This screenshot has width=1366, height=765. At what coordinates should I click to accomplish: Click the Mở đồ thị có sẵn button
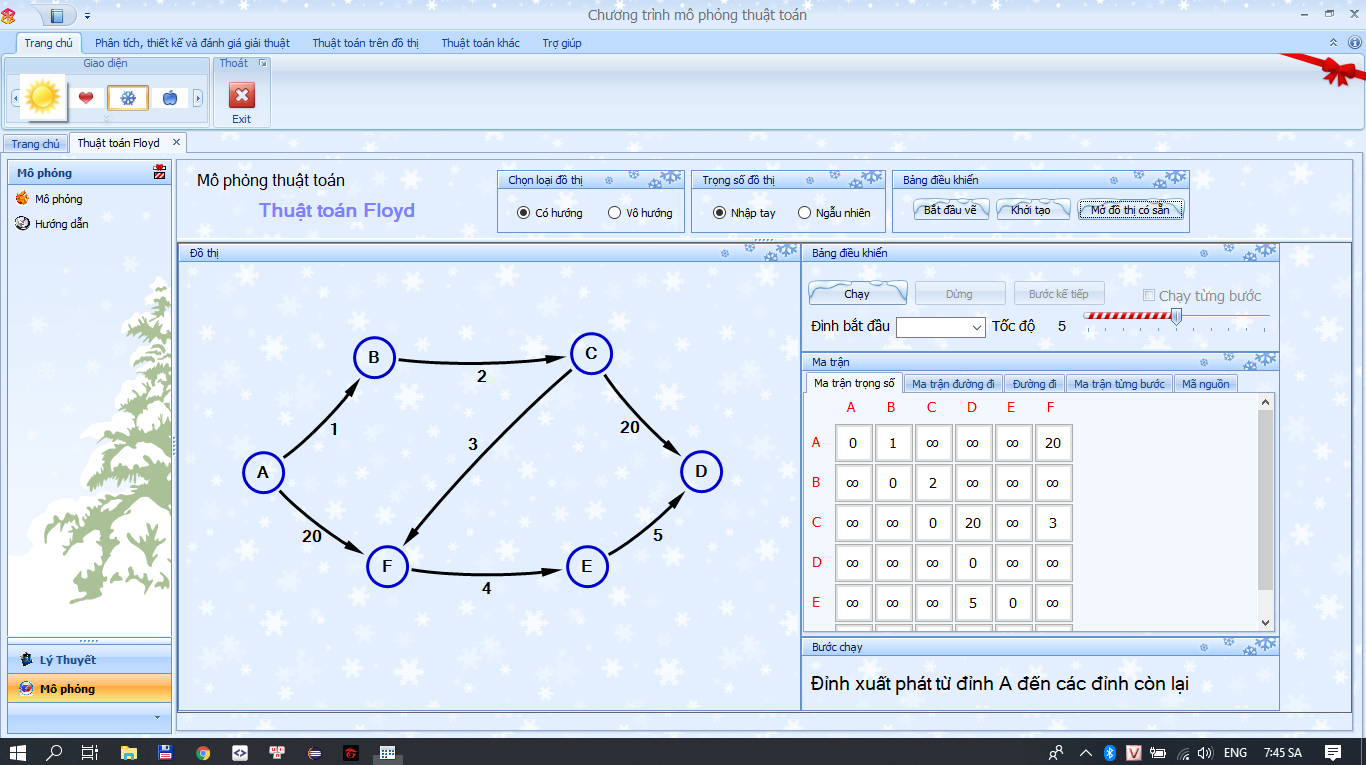1129,210
